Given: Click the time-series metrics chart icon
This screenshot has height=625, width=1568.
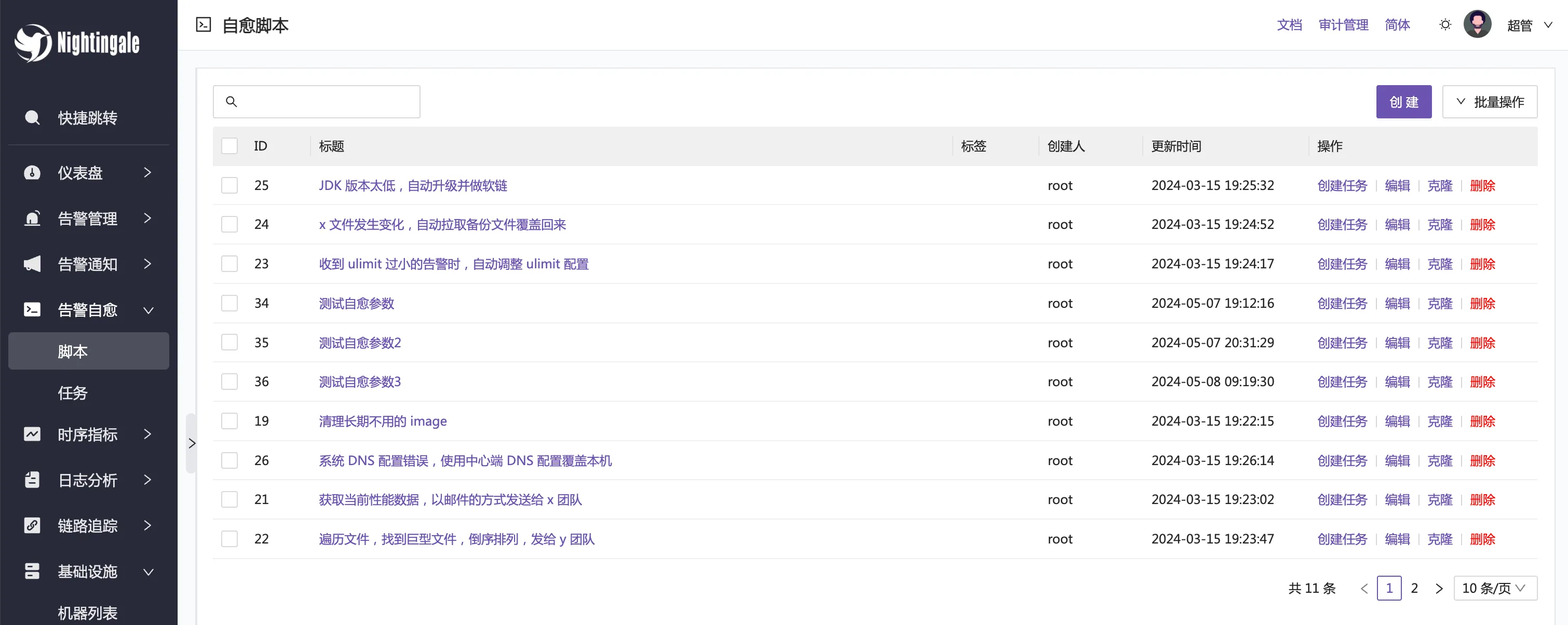Looking at the screenshot, I should [x=32, y=434].
